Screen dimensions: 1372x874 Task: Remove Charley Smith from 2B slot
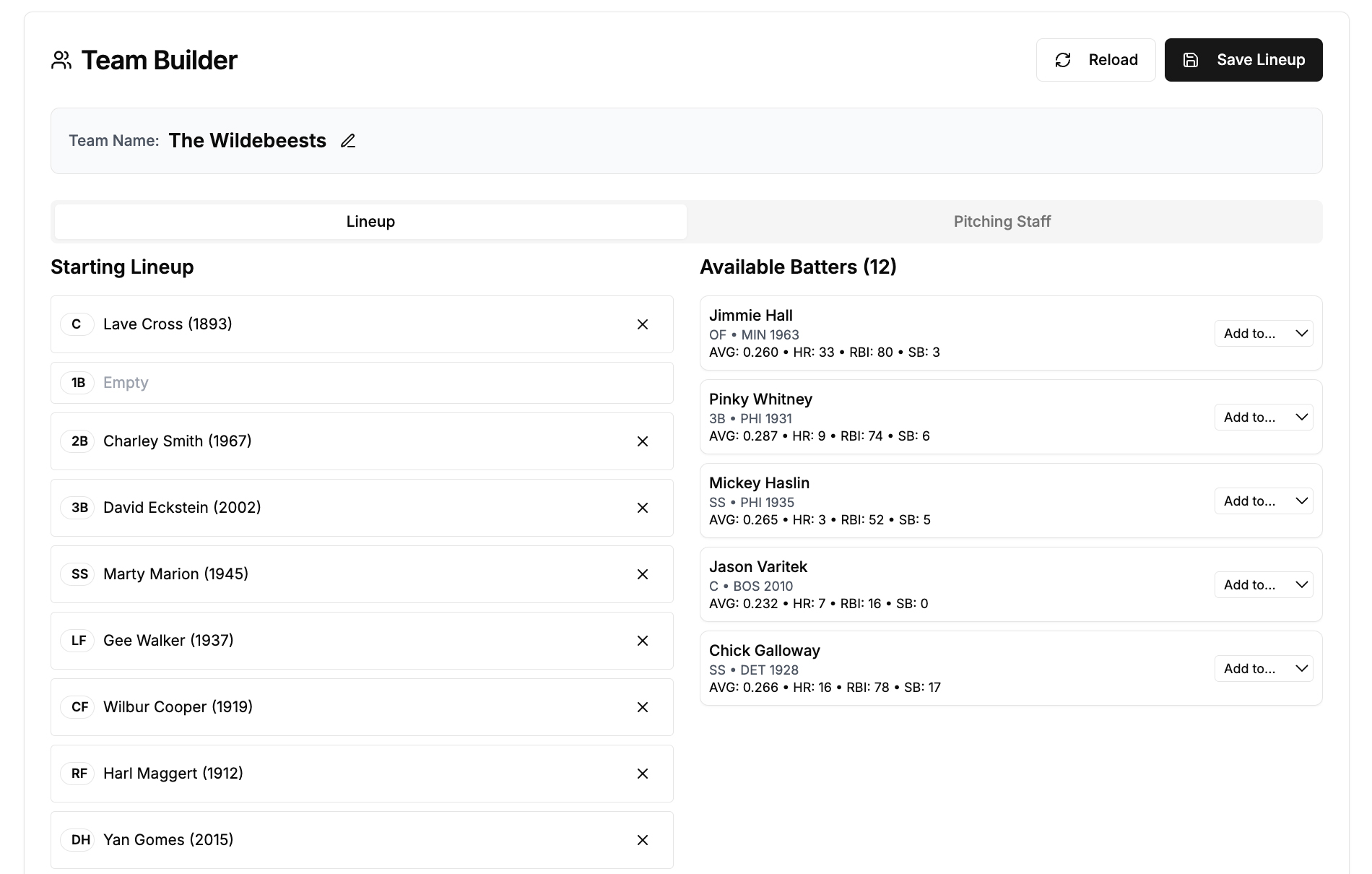pyautogui.click(x=643, y=441)
